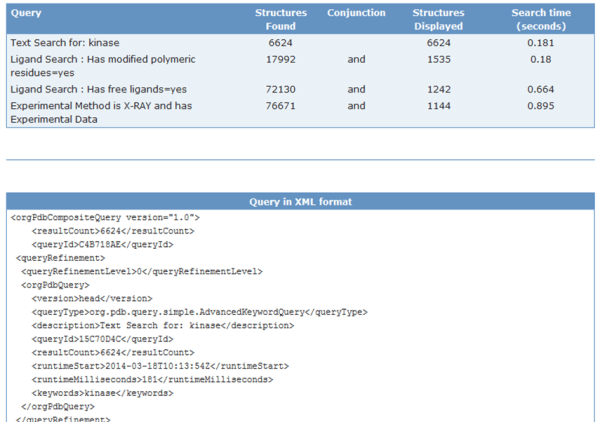Click structures found value 76671
This screenshot has height=422, width=600.
pyautogui.click(x=281, y=106)
